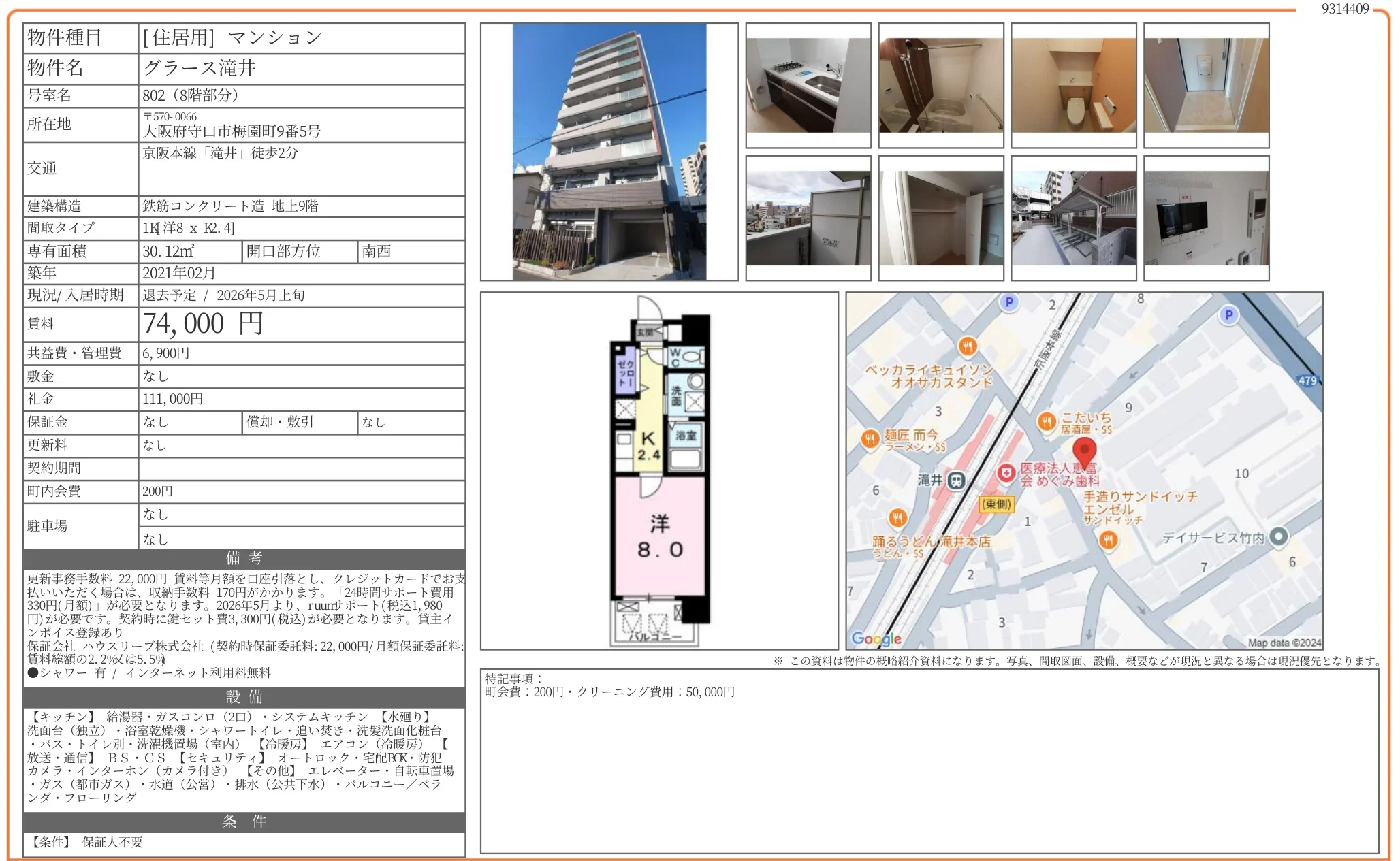Open the bathroom photo thumbnail
Viewport: 1400px width, 861px height.
[x=940, y=85]
